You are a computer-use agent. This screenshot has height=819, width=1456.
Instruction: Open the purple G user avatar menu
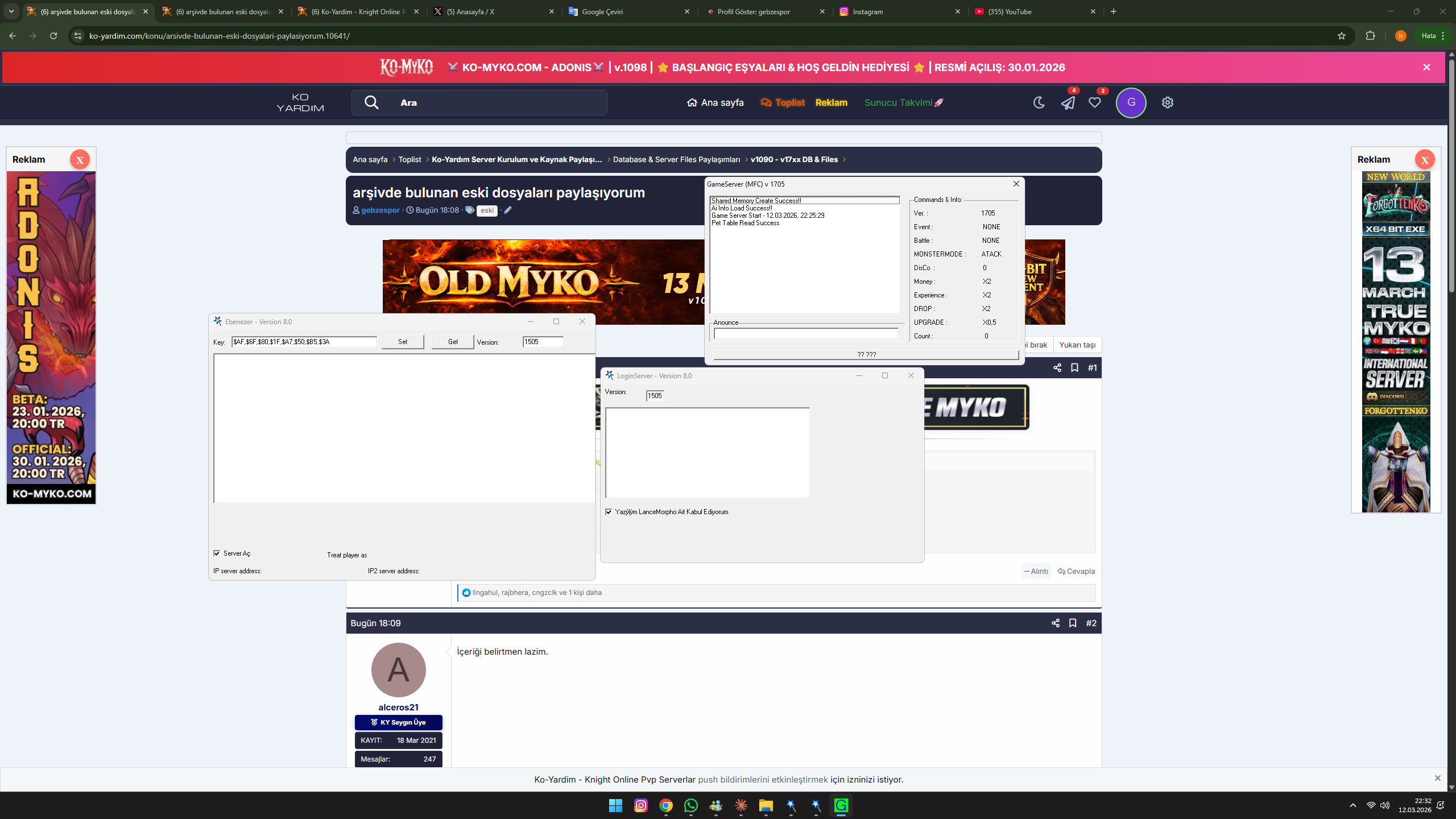[1131, 102]
